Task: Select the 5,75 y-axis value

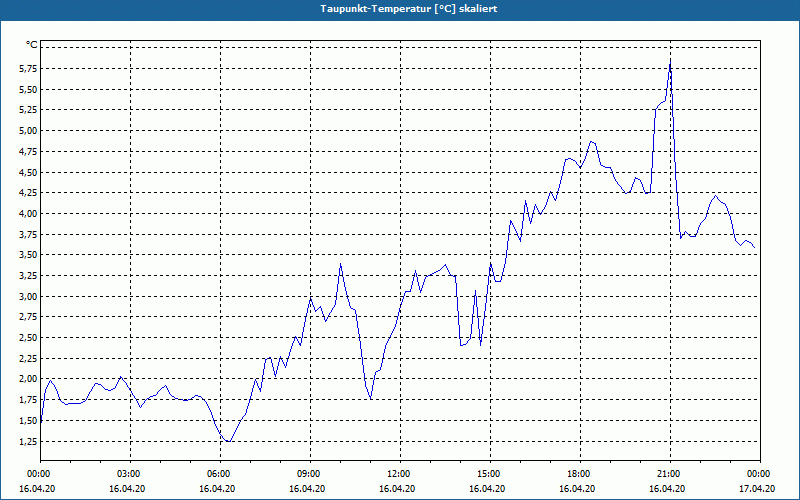Action: [x=28, y=69]
